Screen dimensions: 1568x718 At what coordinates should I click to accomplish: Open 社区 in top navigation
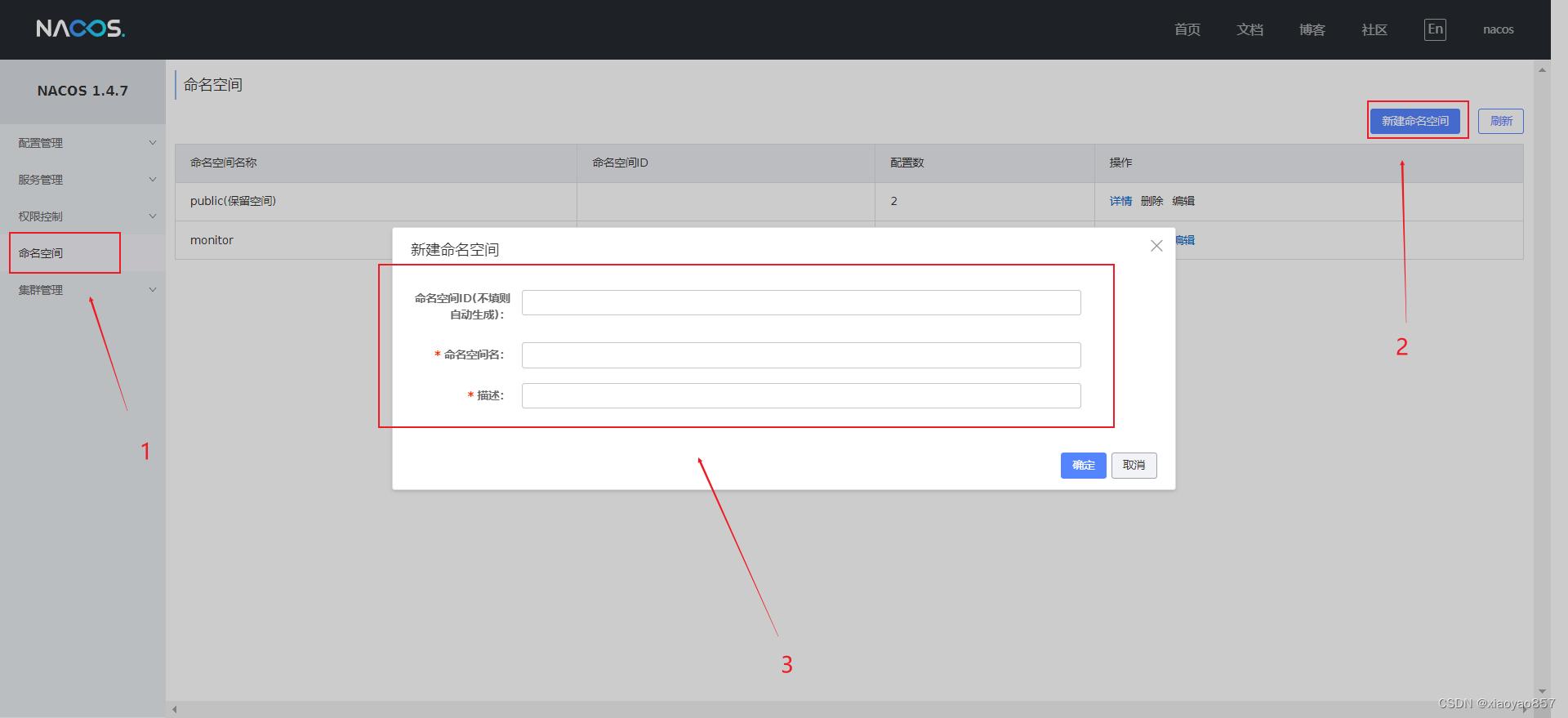click(1374, 29)
